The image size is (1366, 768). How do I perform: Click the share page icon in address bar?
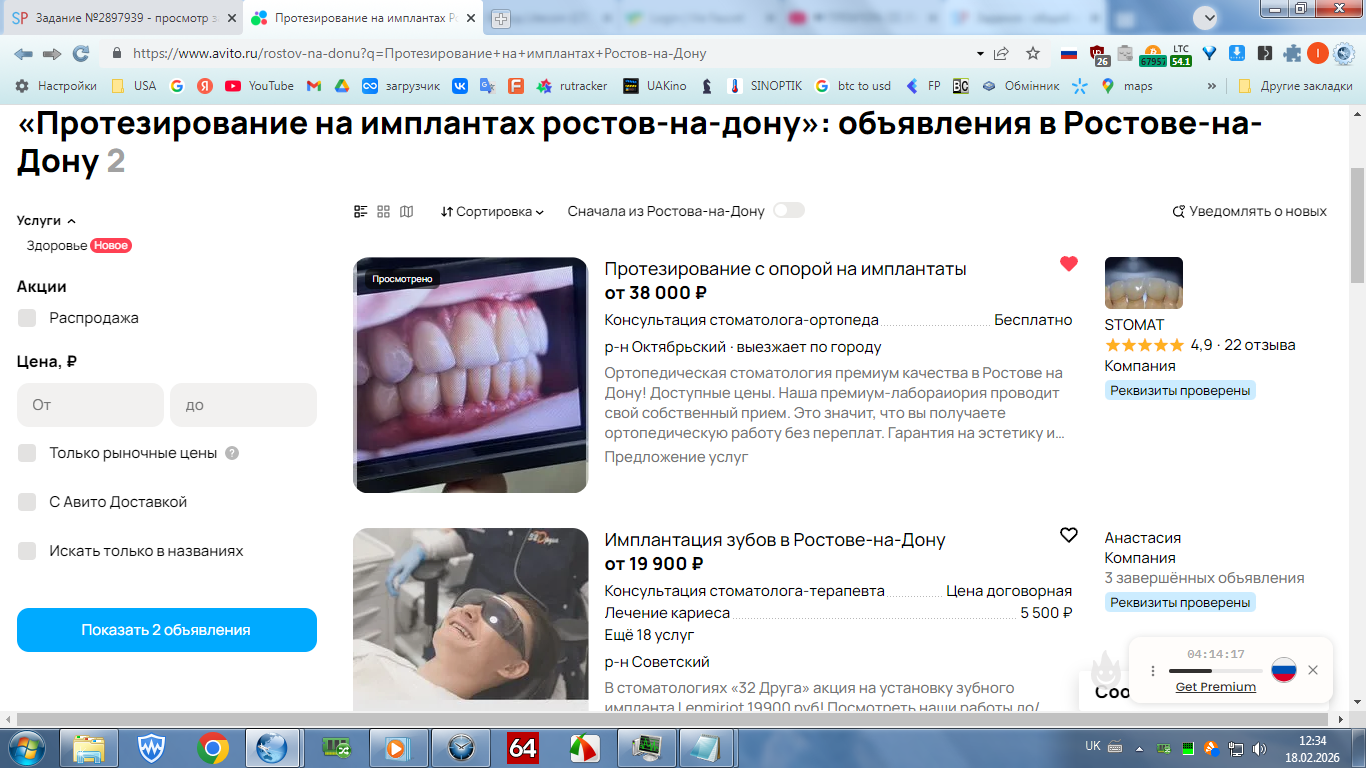(x=1002, y=53)
